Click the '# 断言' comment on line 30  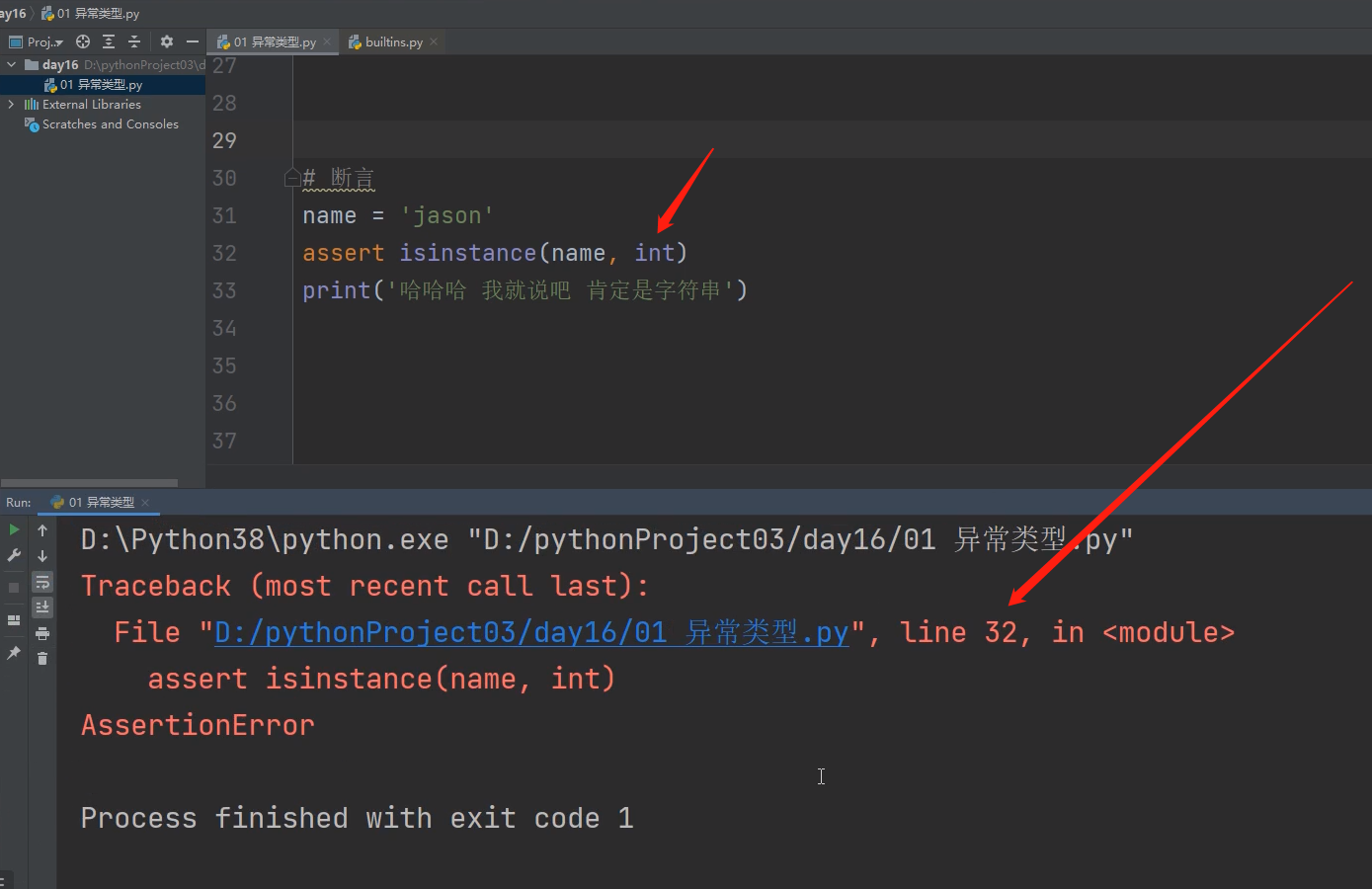pyautogui.click(x=339, y=178)
